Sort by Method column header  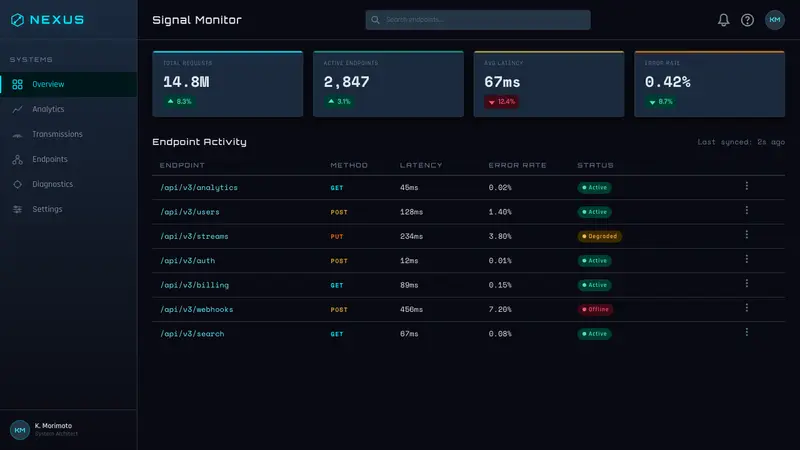click(349, 165)
